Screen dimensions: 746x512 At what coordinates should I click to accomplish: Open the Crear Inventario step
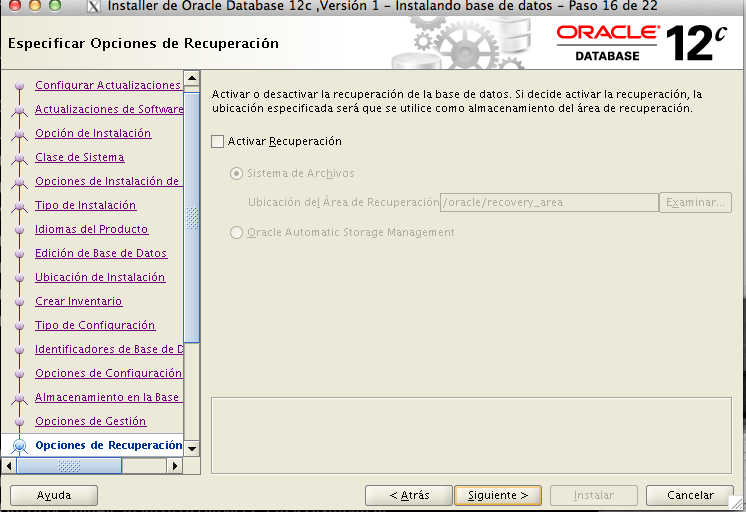79,301
